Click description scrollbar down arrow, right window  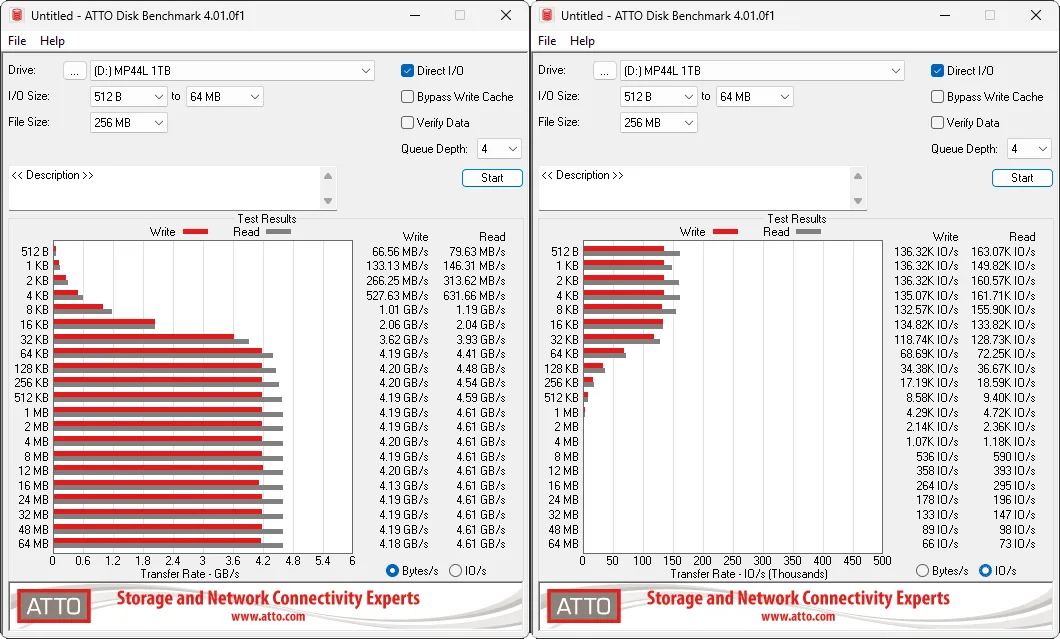pos(858,201)
